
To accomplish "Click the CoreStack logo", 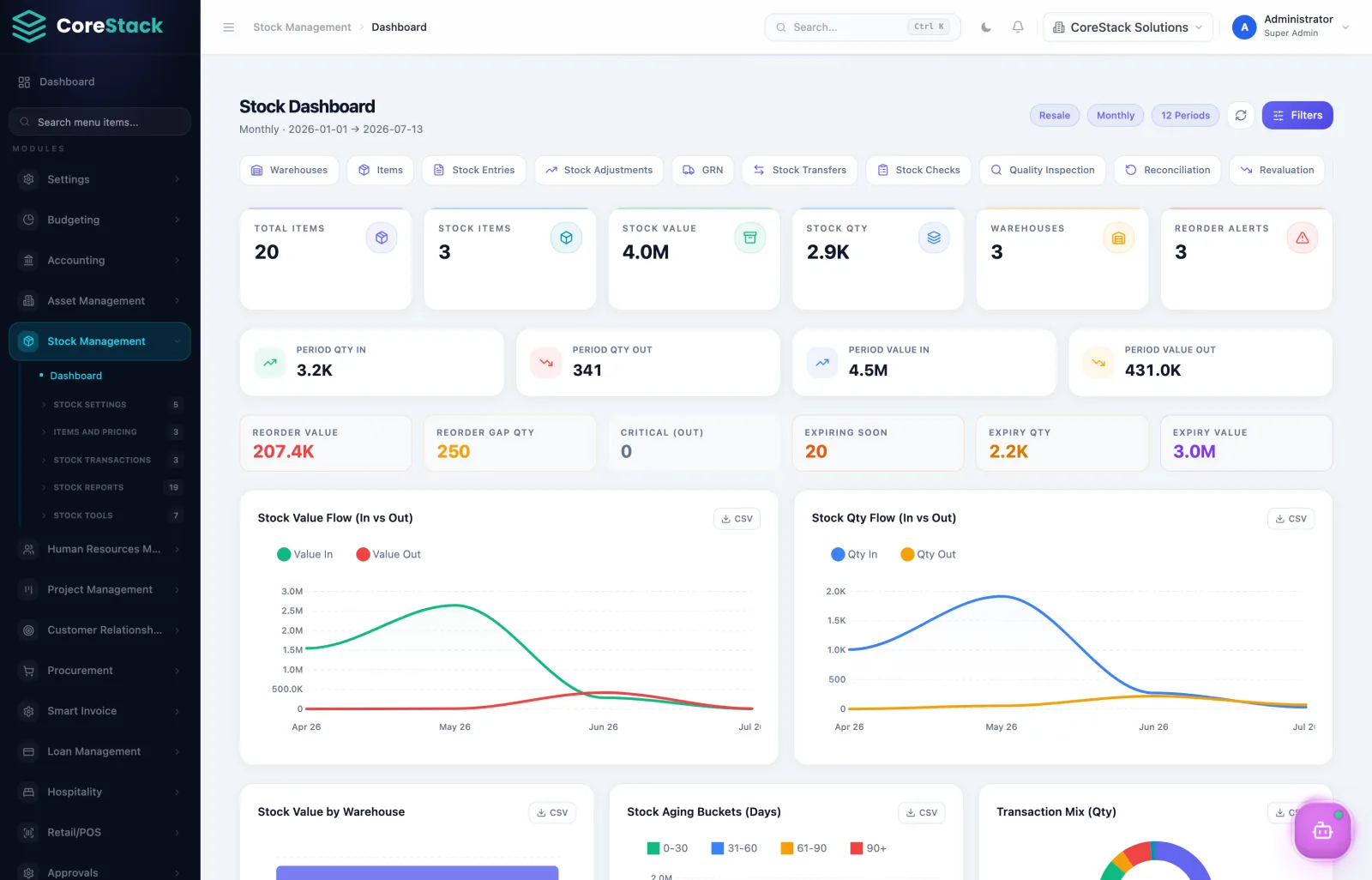I will [x=87, y=27].
